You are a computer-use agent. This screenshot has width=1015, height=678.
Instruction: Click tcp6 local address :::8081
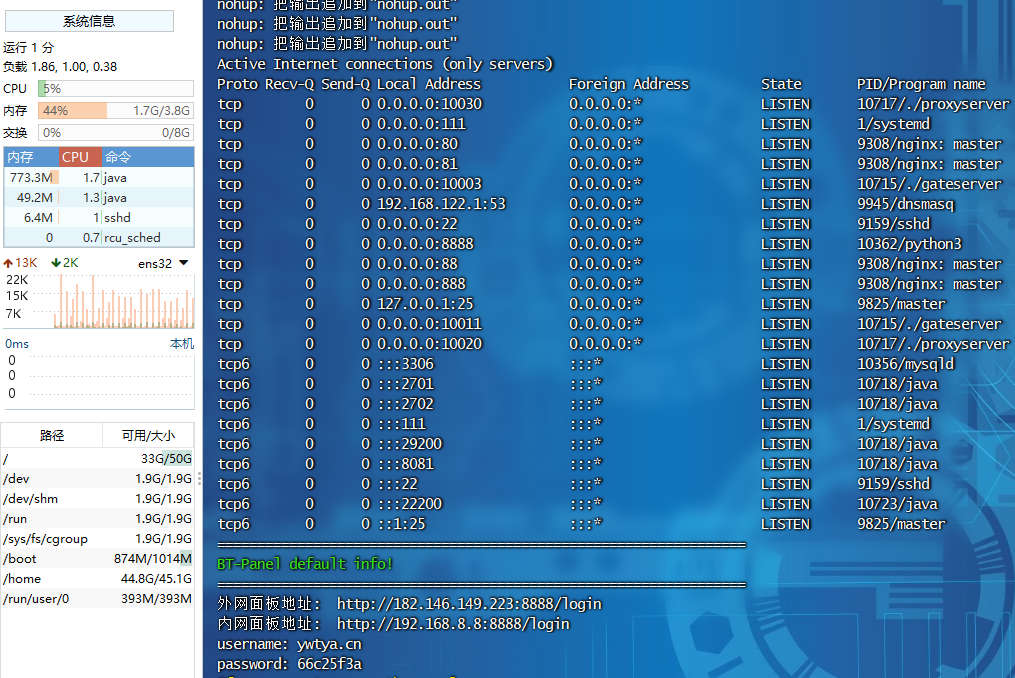coord(406,464)
